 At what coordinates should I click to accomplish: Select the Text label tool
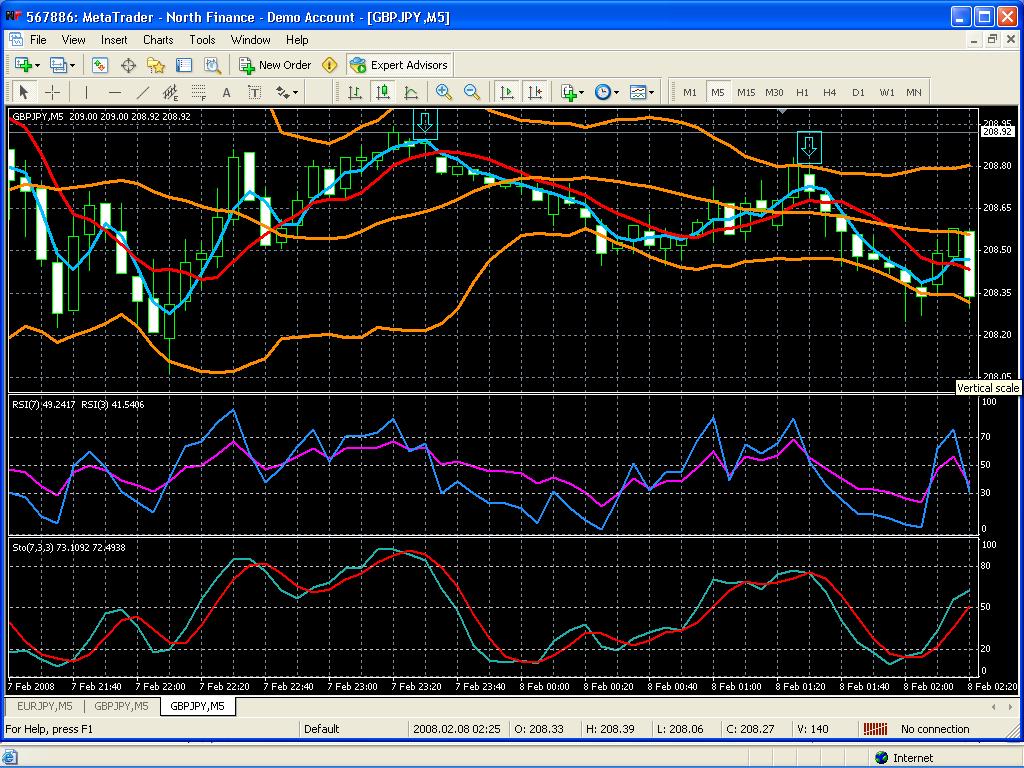pos(255,93)
